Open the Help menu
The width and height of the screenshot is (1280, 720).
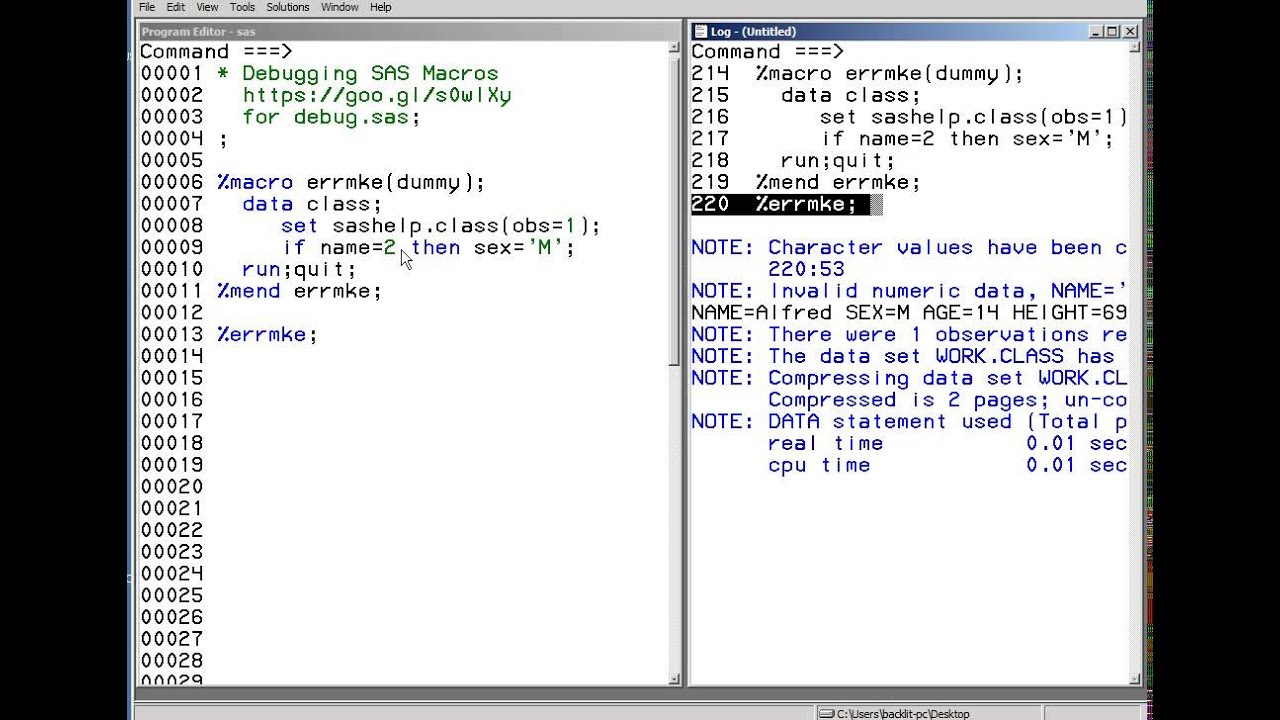point(380,7)
